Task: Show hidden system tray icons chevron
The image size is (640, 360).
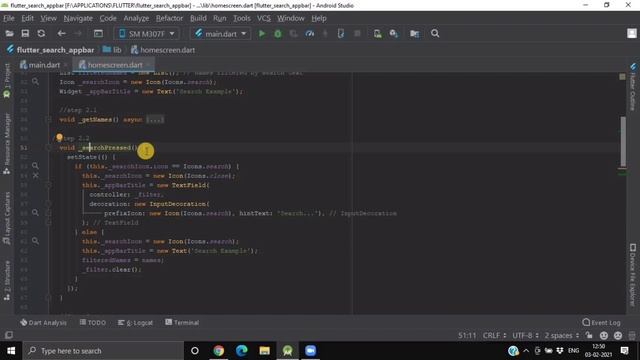Action: 526,351
